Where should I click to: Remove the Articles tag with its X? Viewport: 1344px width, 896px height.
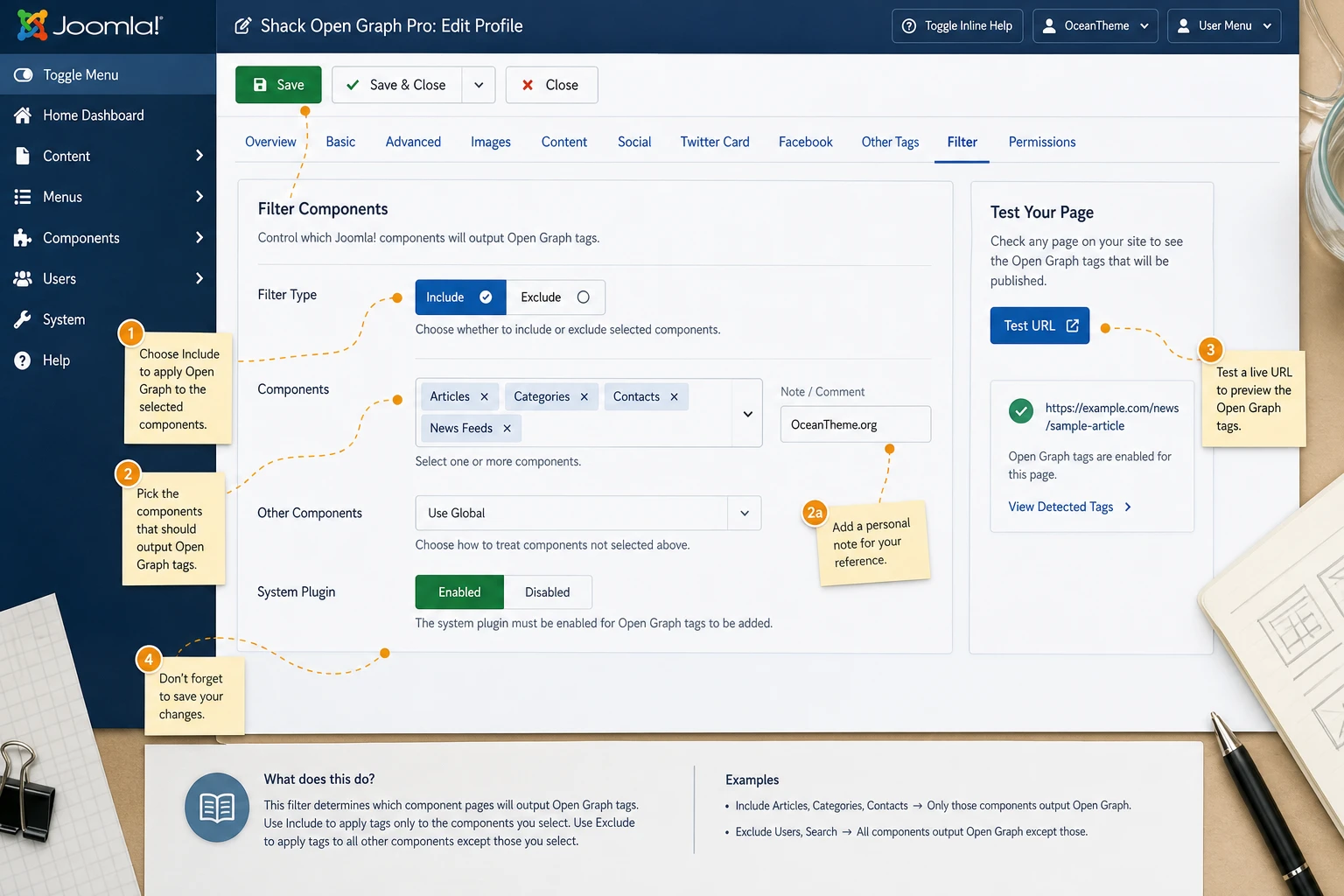485,396
